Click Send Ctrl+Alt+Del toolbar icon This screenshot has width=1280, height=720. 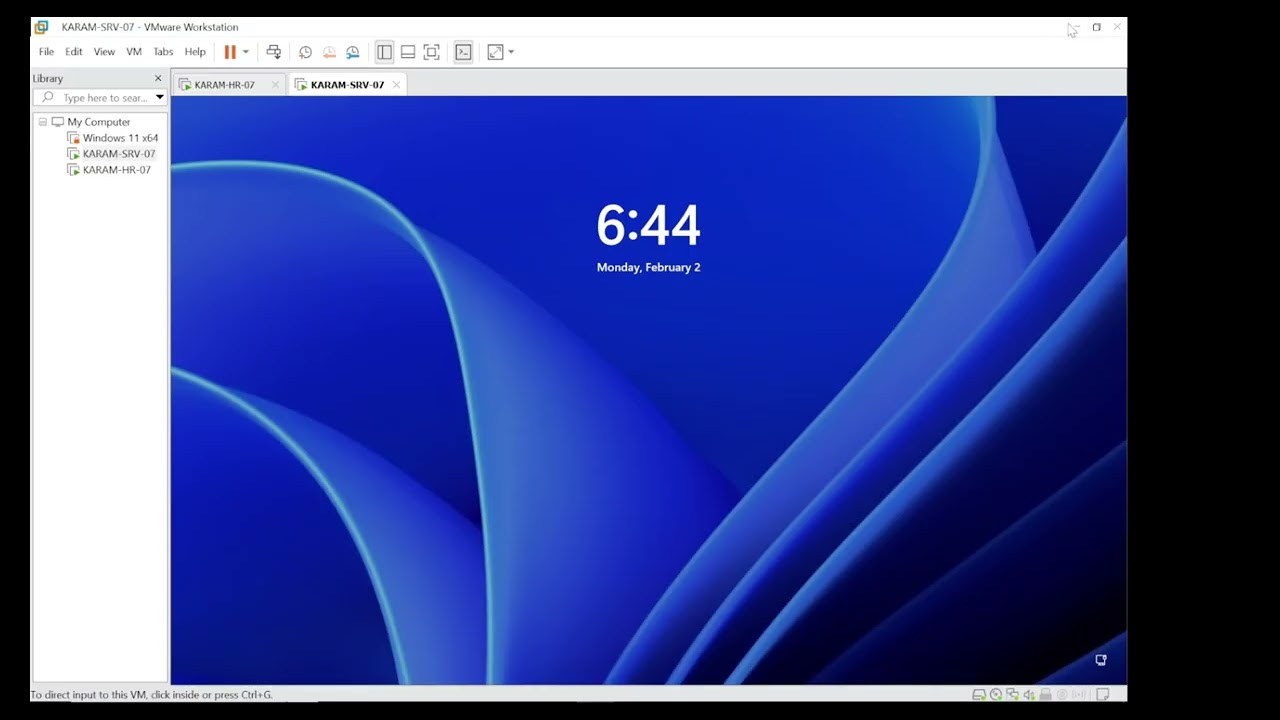273,52
